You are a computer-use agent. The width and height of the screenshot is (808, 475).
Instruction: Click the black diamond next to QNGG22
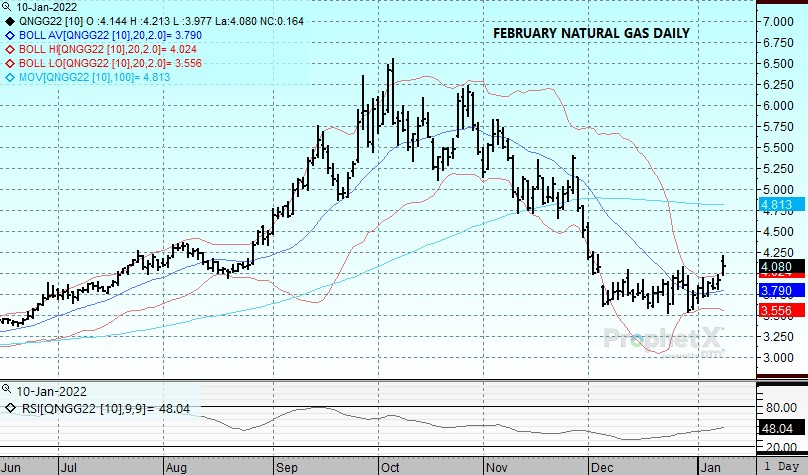click(11, 19)
